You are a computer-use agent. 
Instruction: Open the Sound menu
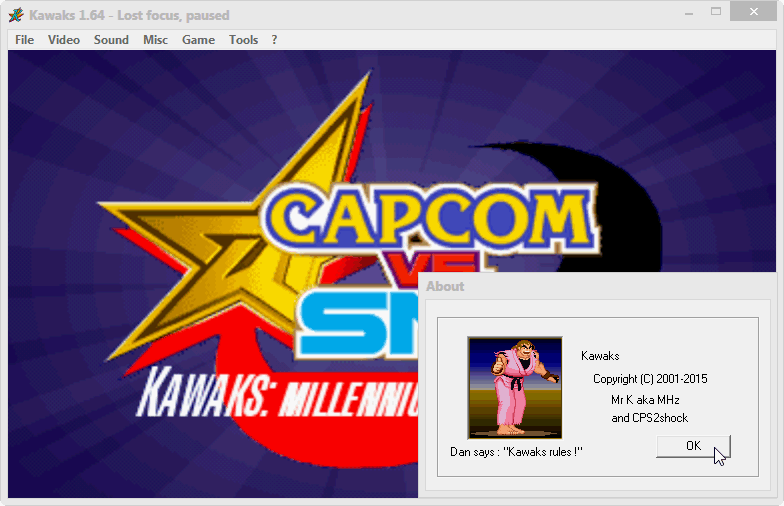point(111,40)
